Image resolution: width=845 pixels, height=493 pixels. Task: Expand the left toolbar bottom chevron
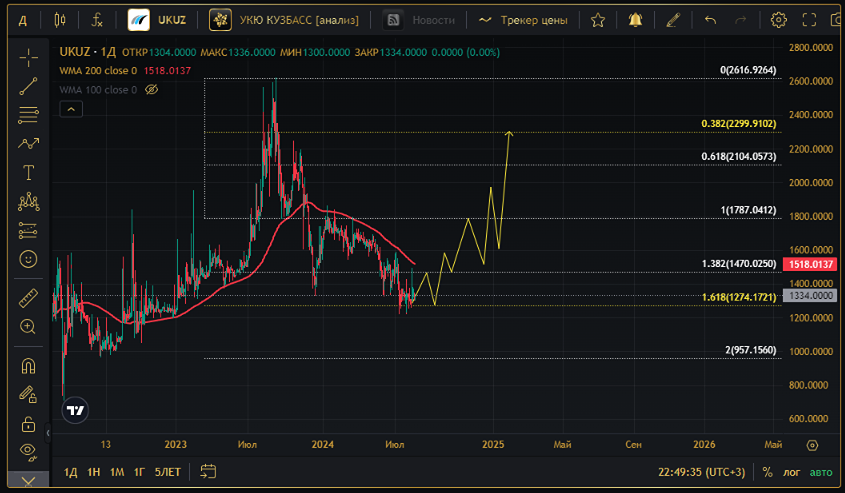(x=28, y=481)
